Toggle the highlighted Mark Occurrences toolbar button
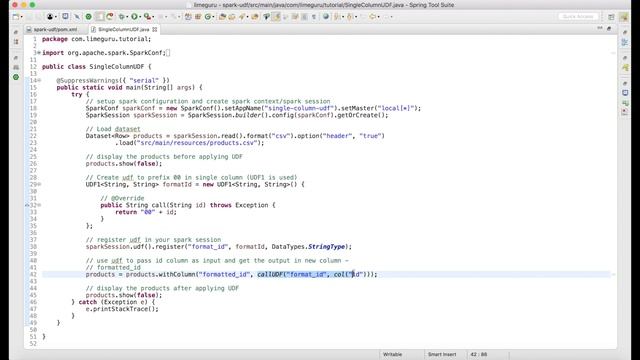The height and width of the screenshot is (360, 640). pos(276,17)
